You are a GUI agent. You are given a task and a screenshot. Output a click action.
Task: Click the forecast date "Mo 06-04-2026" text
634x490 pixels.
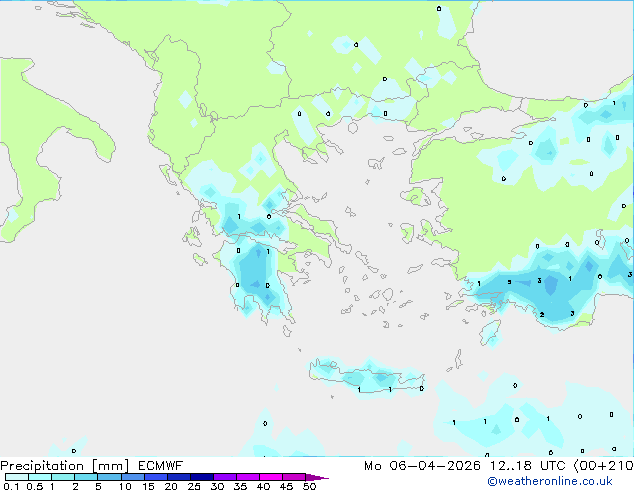click(422, 466)
